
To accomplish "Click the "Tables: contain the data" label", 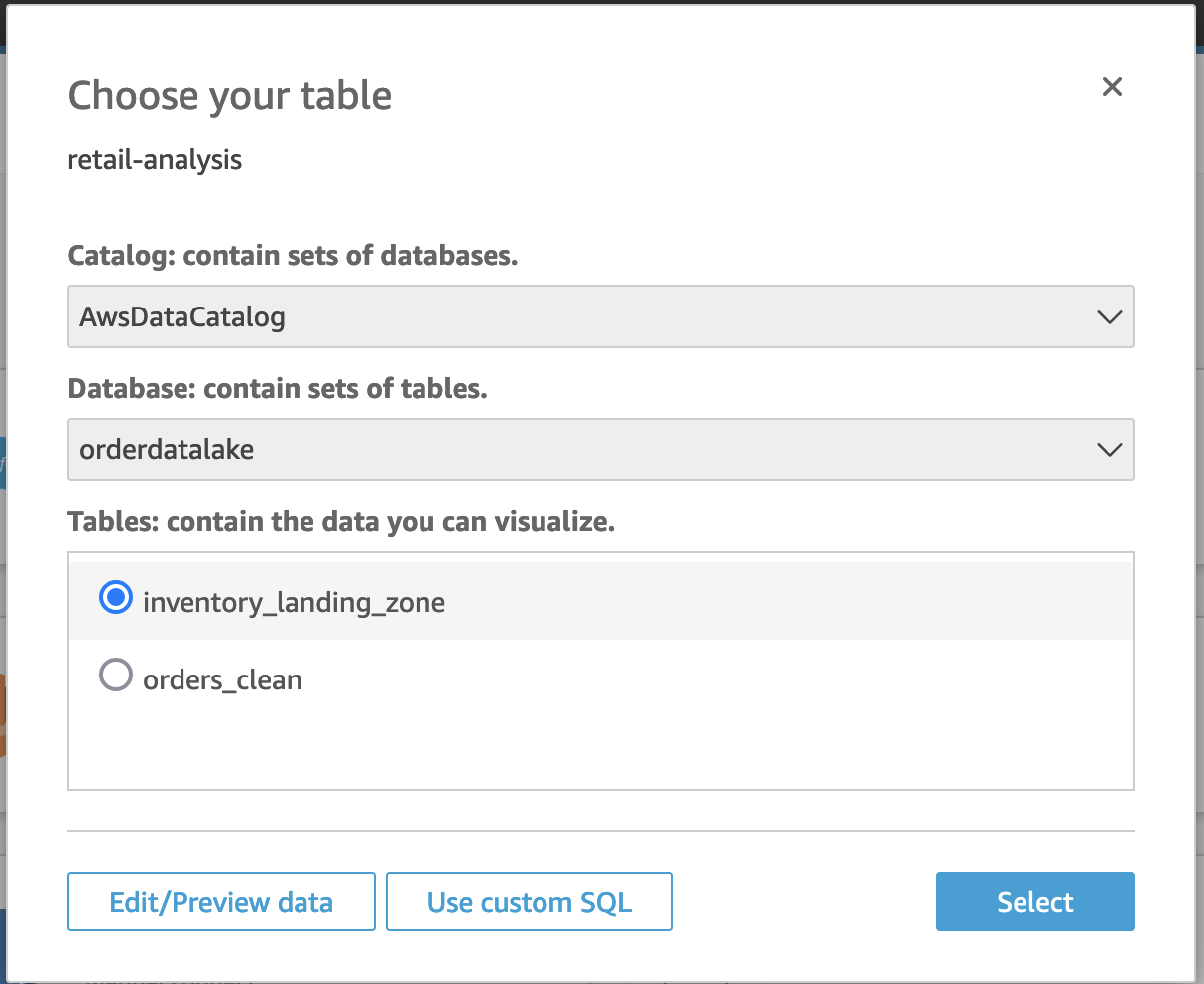I will (341, 522).
